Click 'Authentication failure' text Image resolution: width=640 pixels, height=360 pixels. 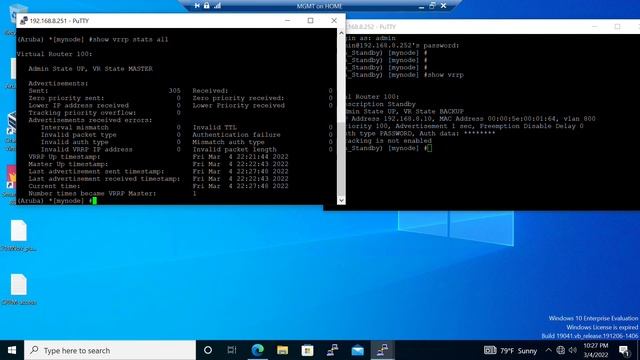pyautogui.click(x=236, y=135)
